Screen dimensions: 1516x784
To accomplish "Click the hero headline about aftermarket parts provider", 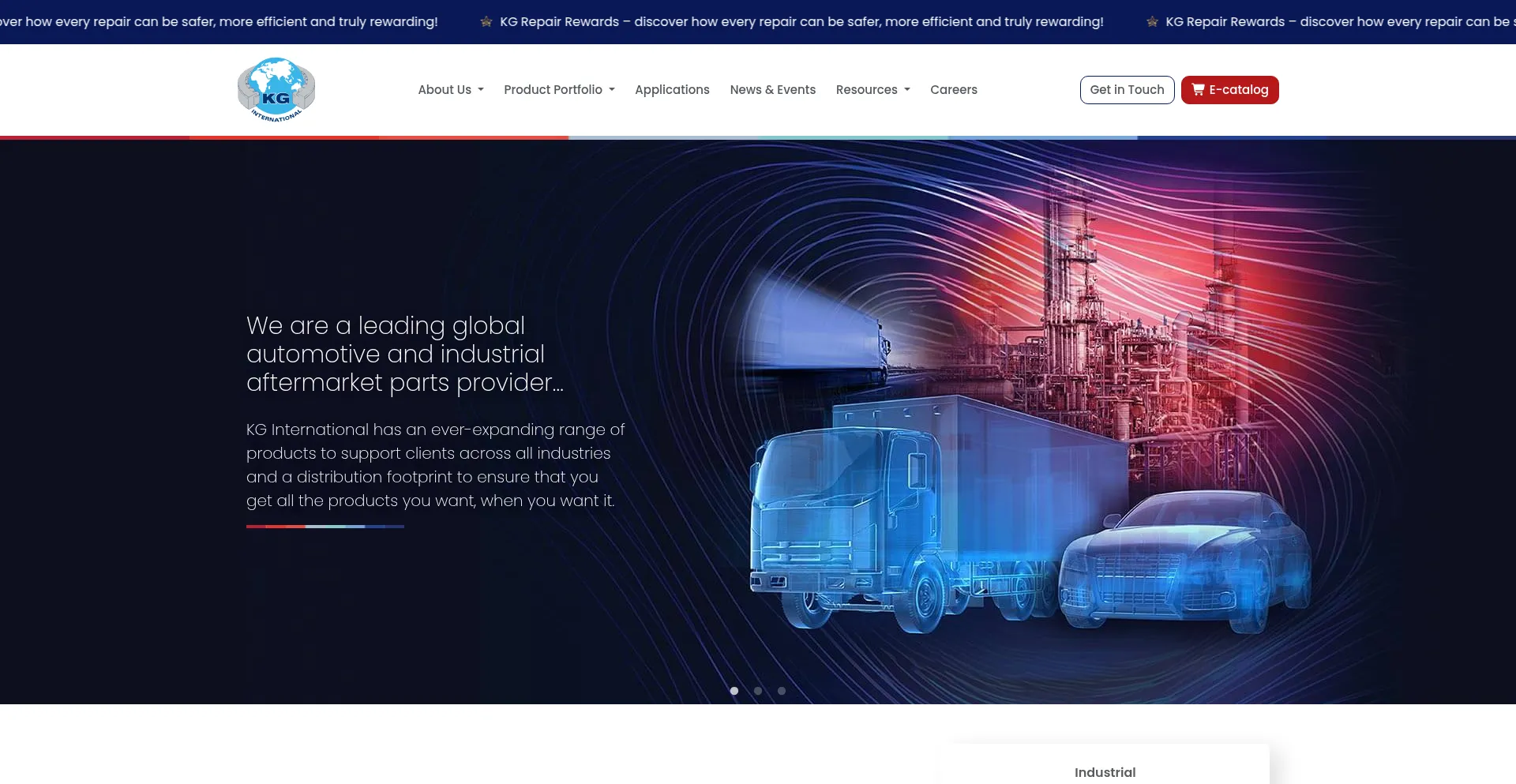I will click(404, 354).
